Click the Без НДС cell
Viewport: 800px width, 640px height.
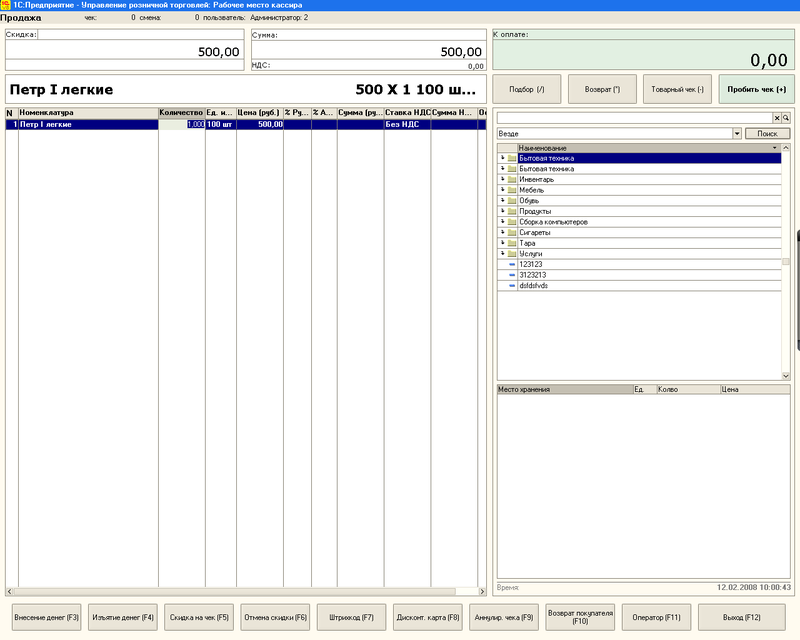[x=407, y=125]
